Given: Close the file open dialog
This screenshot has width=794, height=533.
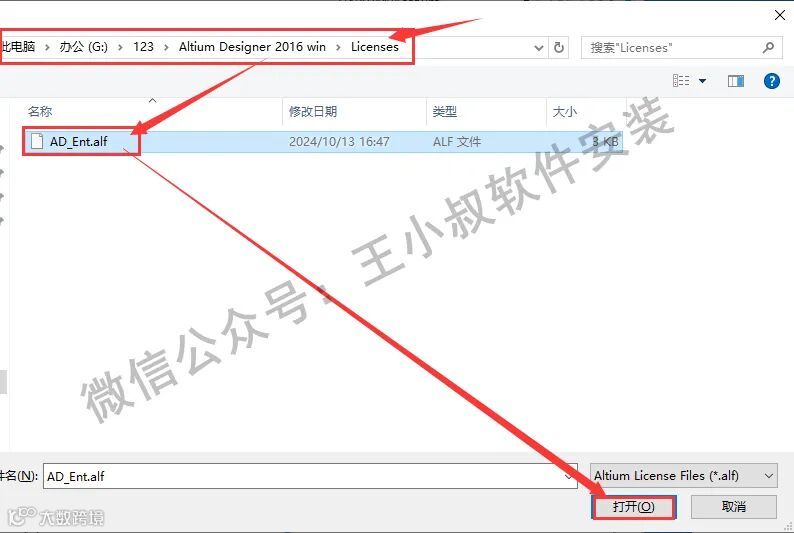Looking at the screenshot, I should click(x=780, y=15).
